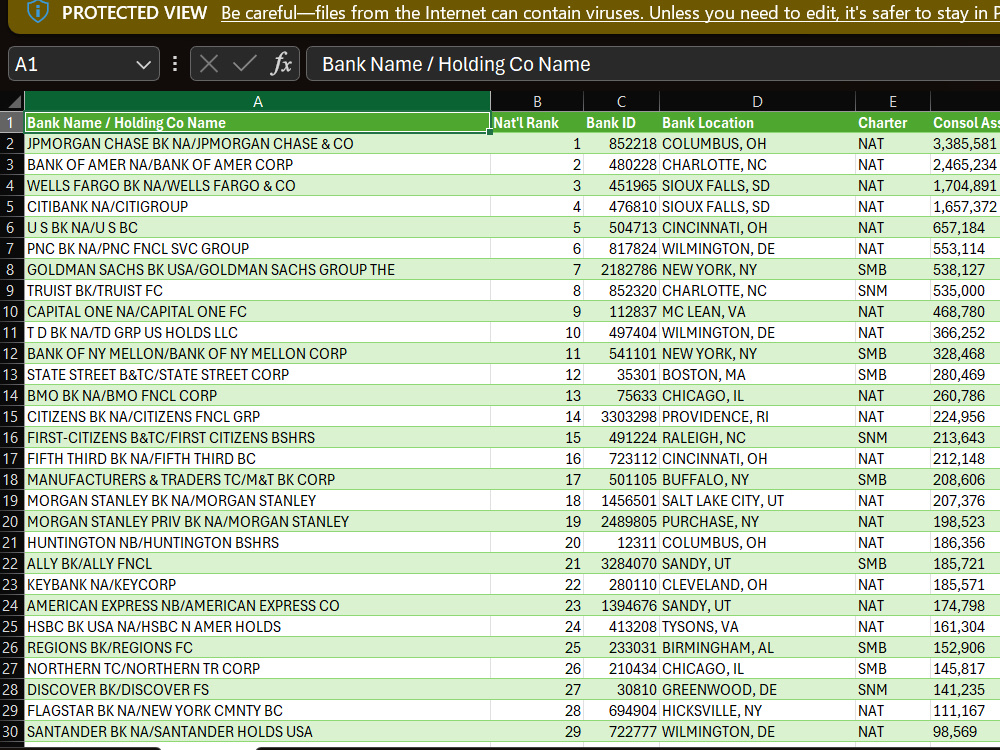Click location cell 'HICKSVILLE, NY'
The width and height of the screenshot is (1000, 750).
pyautogui.click(x=757, y=710)
